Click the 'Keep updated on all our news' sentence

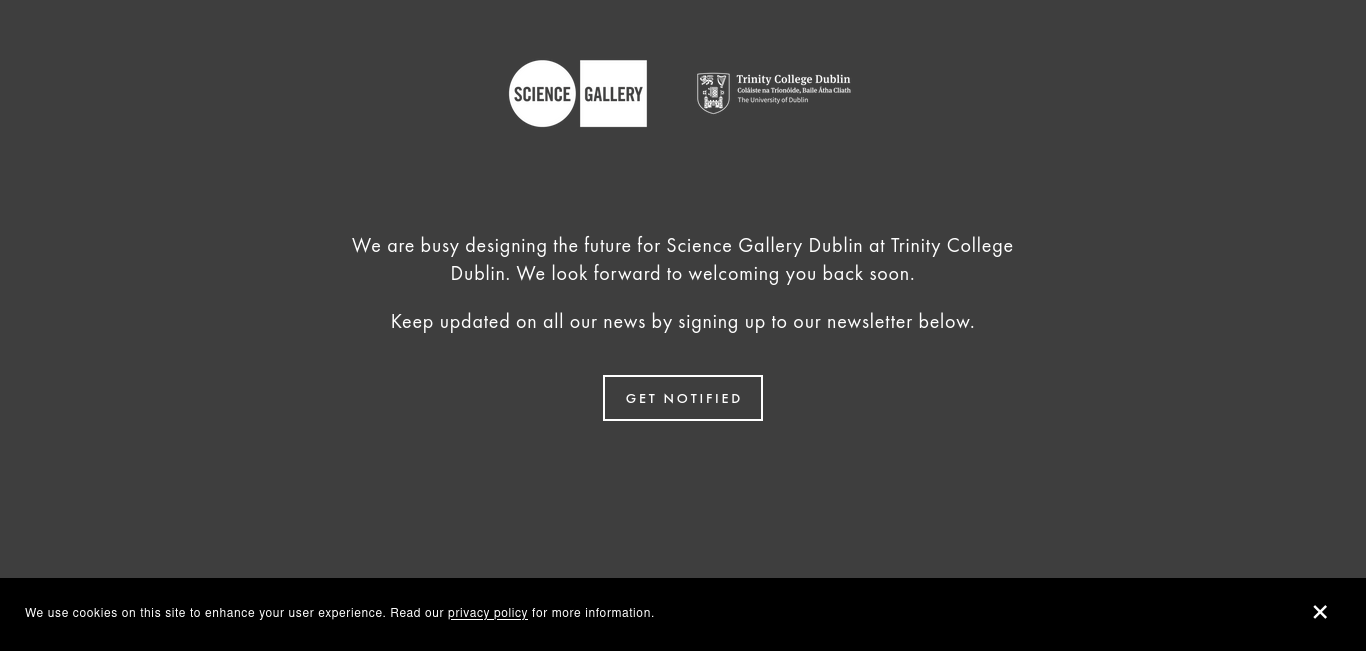click(683, 321)
